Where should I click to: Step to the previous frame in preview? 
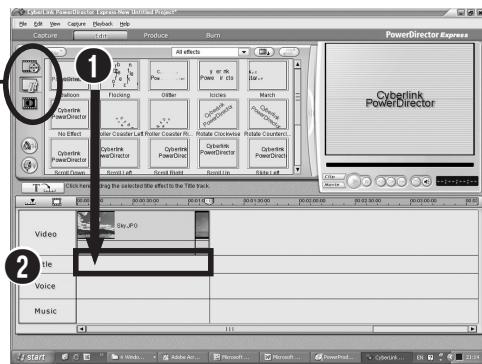pos(381,182)
